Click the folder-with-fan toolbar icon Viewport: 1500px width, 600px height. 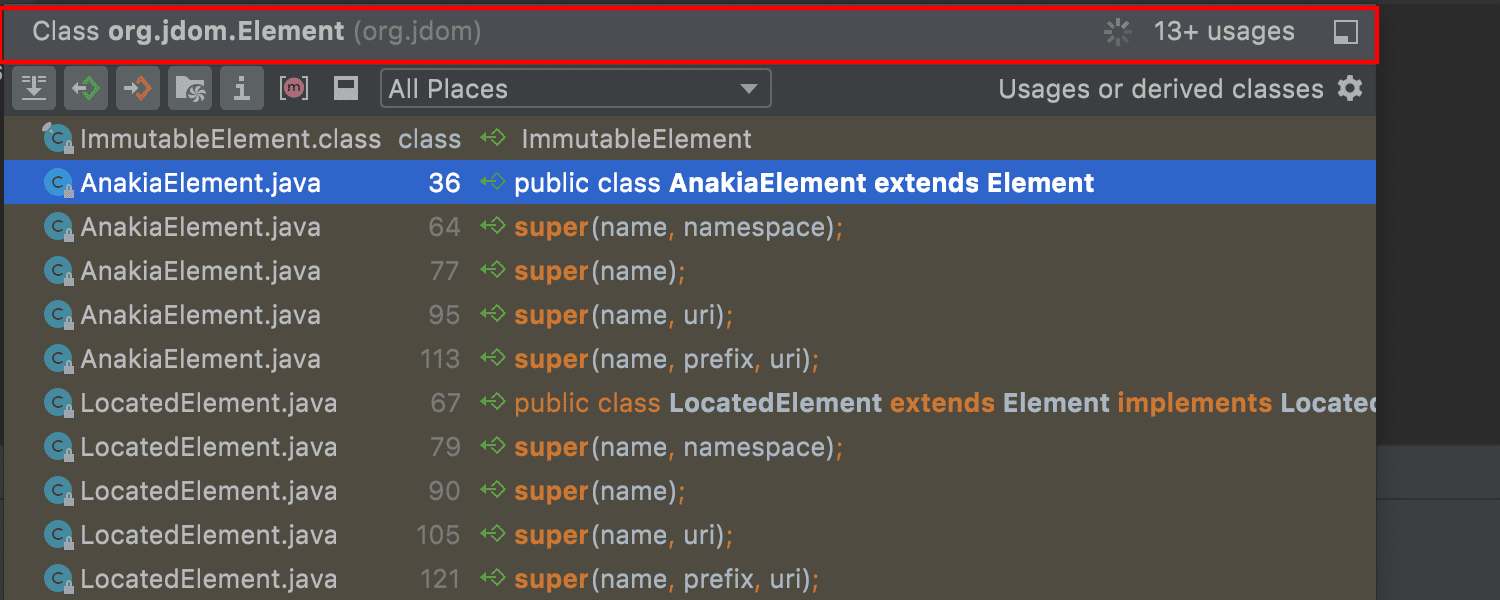(x=189, y=89)
